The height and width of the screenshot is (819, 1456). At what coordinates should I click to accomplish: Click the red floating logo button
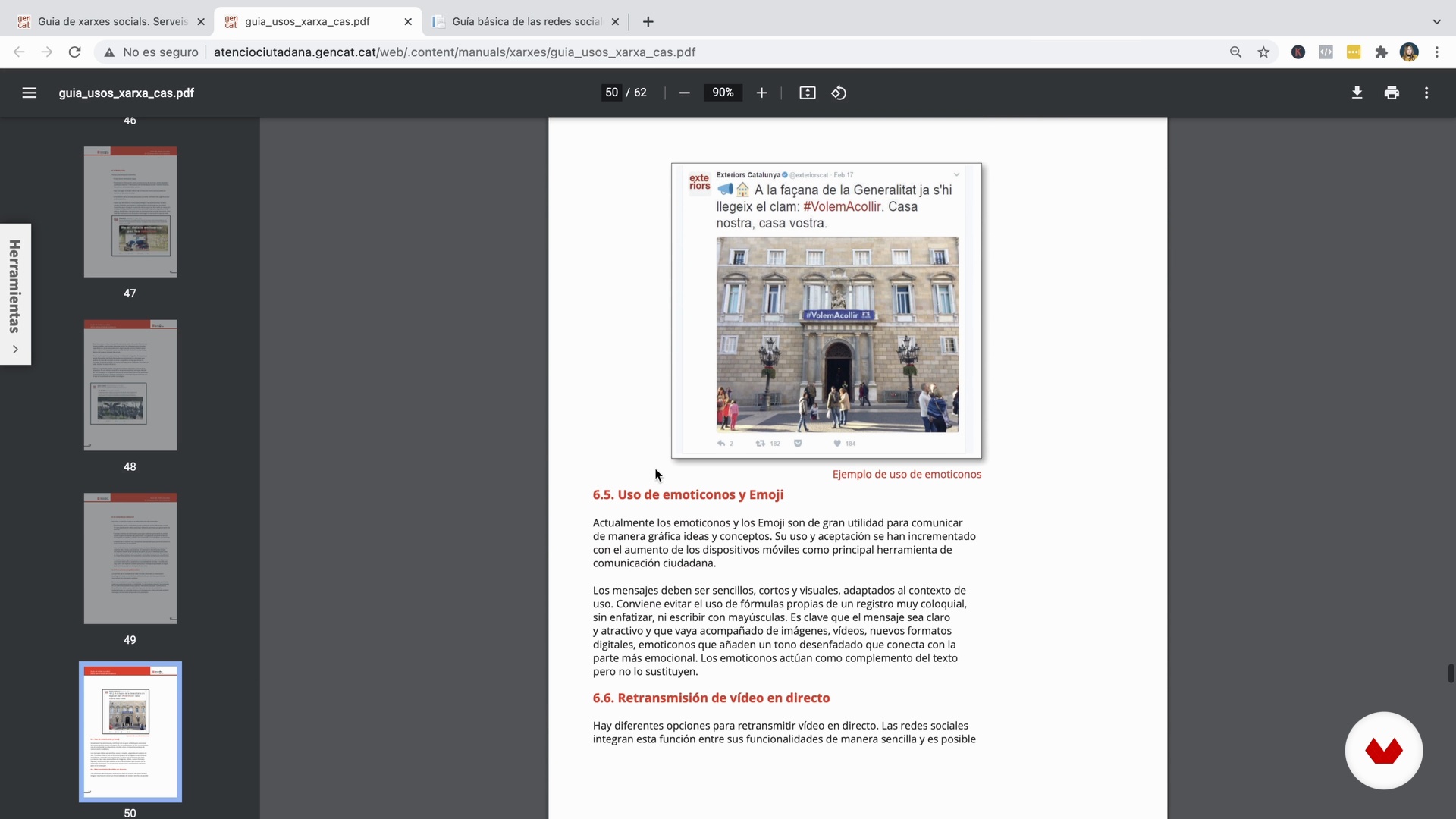pyautogui.click(x=1384, y=751)
